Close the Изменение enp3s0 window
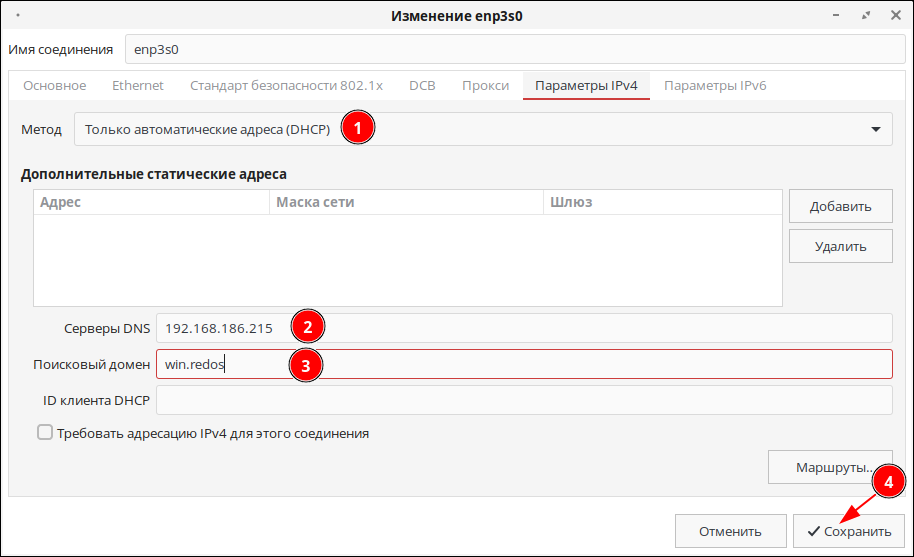 894,16
